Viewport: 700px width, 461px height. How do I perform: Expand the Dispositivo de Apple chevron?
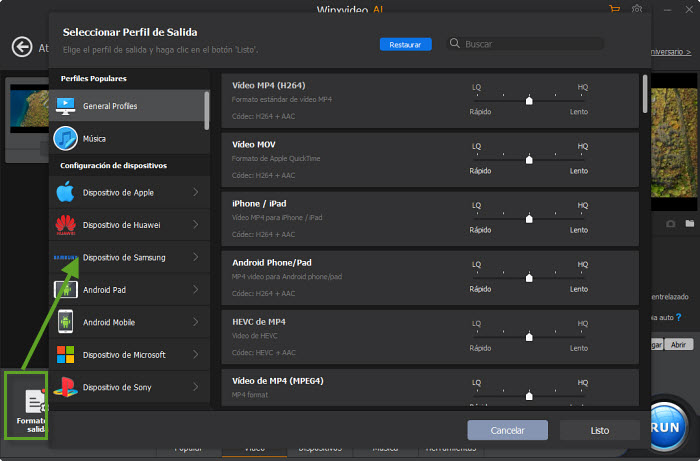coord(195,192)
